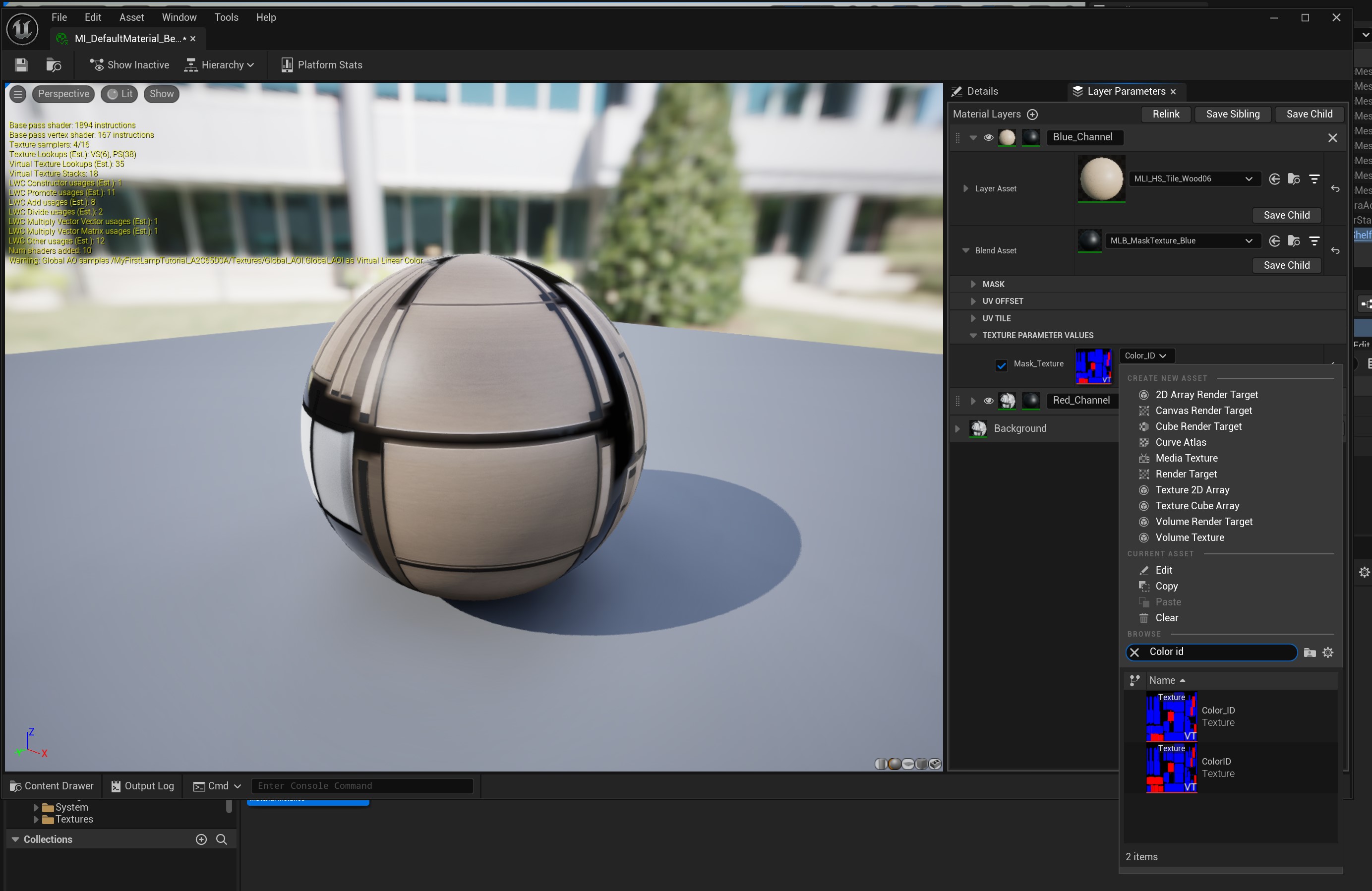Open the Edit menu
The width and height of the screenshot is (1372, 891).
coord(93,17)
